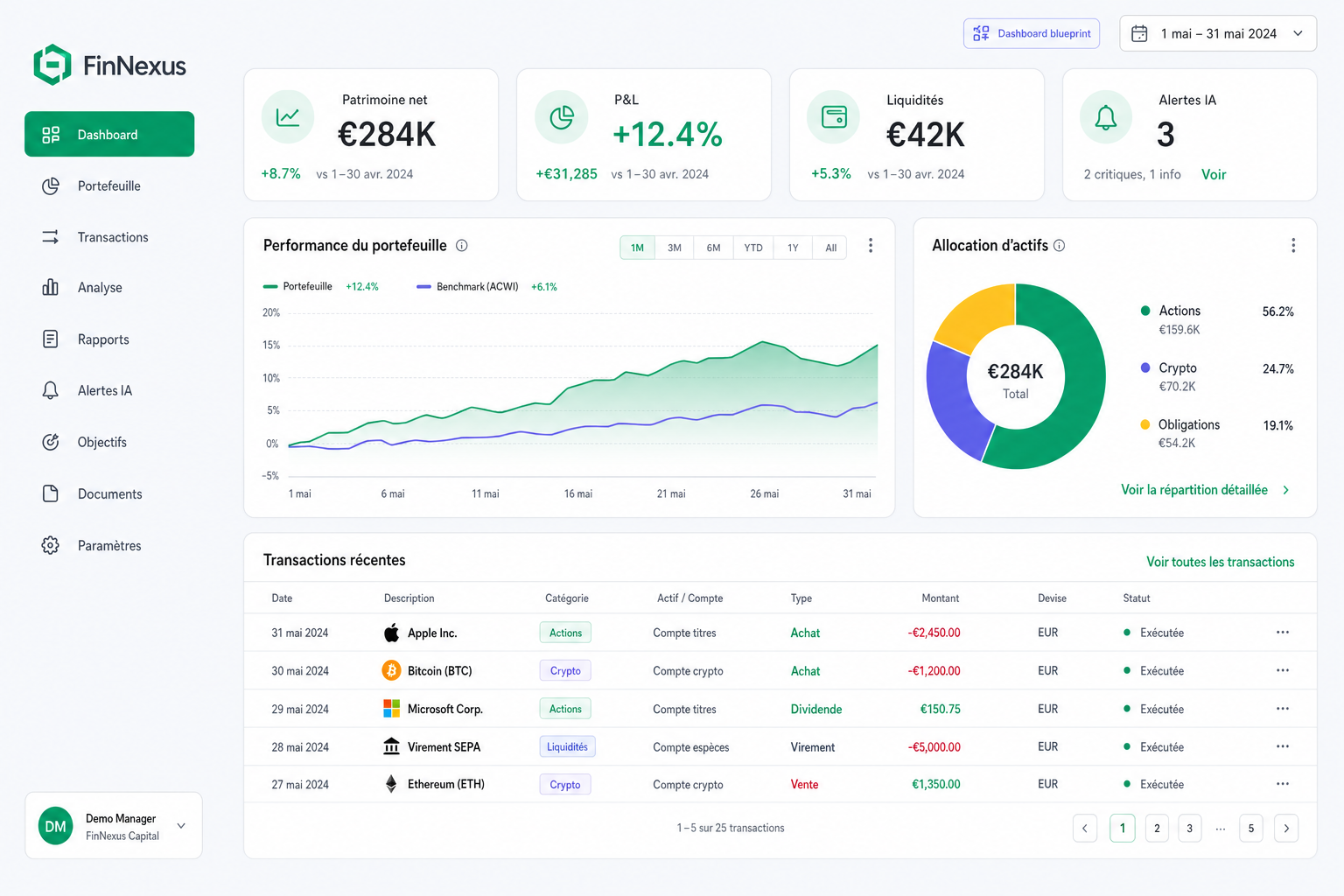This screenshot has height=896, width=1344.
Task: Expand the date range dropdown chevron
Action: [1298, 33]
